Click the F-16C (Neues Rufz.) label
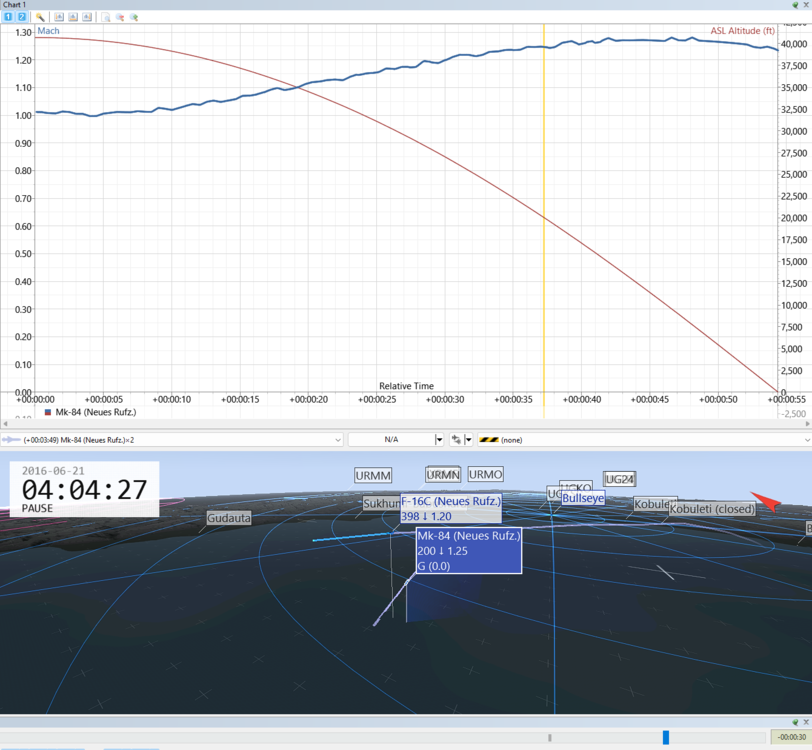 point(451,501)
